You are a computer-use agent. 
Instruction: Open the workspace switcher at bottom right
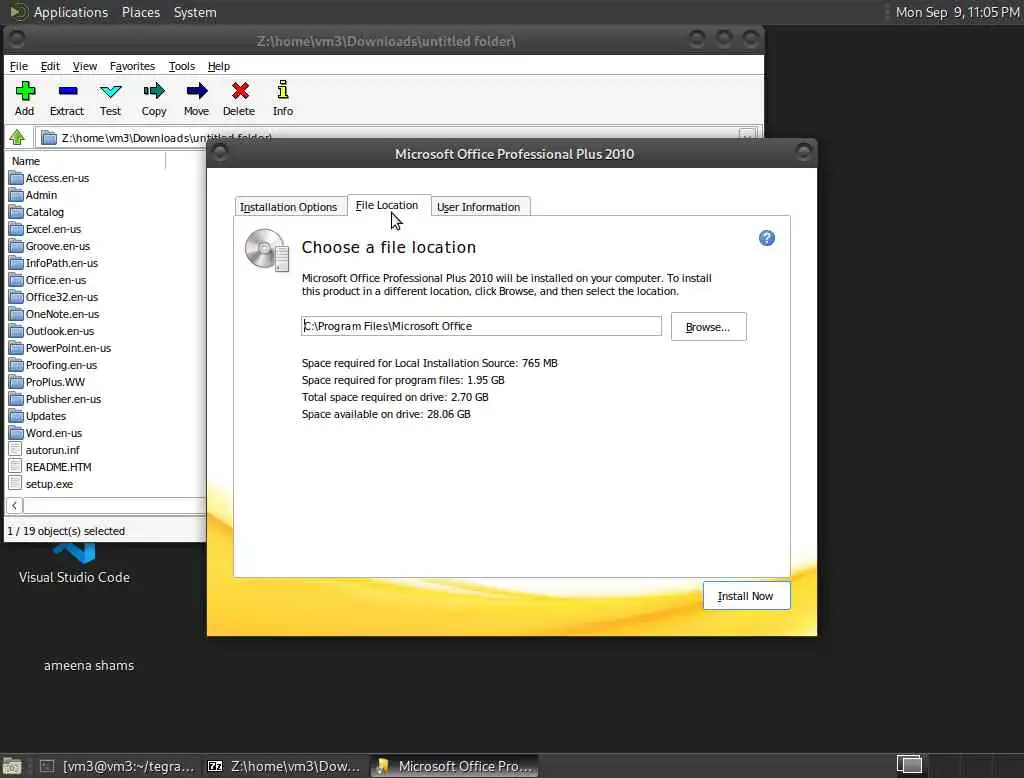[909, 764]
